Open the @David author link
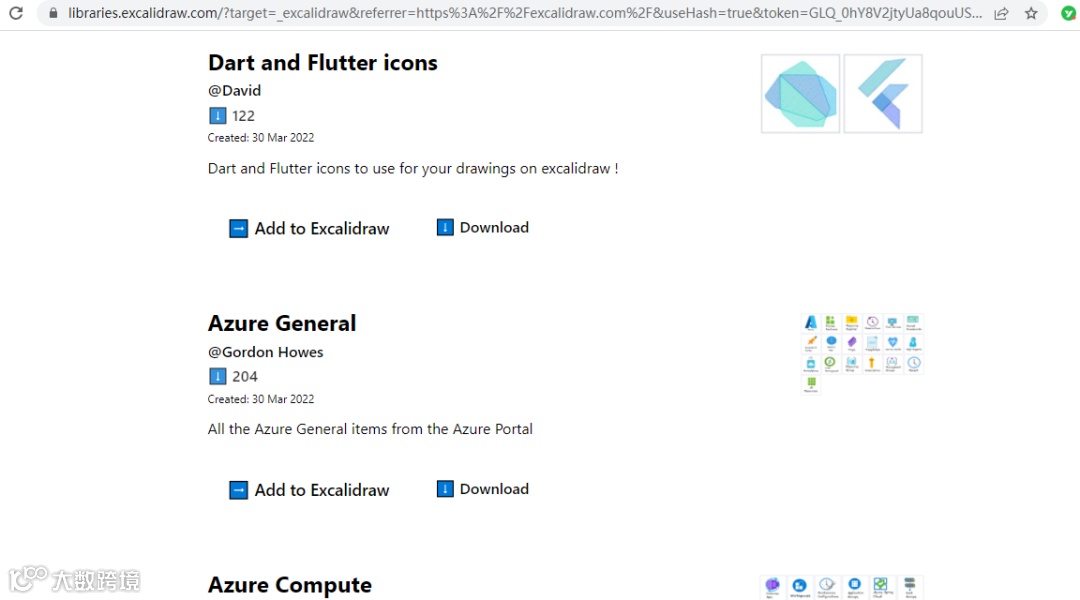 pyautogui.click(x=234, y=90)
